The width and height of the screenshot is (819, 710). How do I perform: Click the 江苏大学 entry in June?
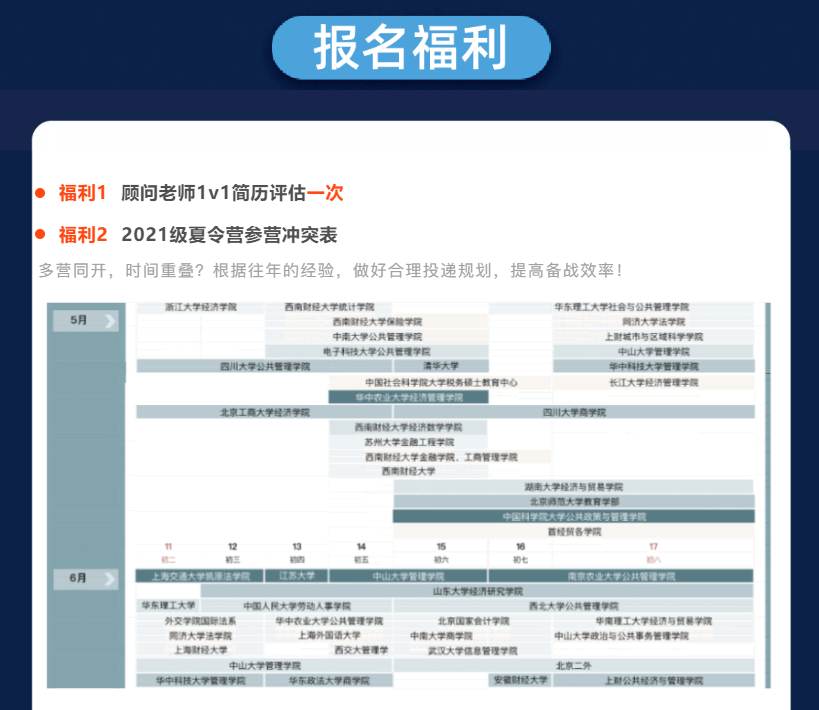(x=296, y=576)
